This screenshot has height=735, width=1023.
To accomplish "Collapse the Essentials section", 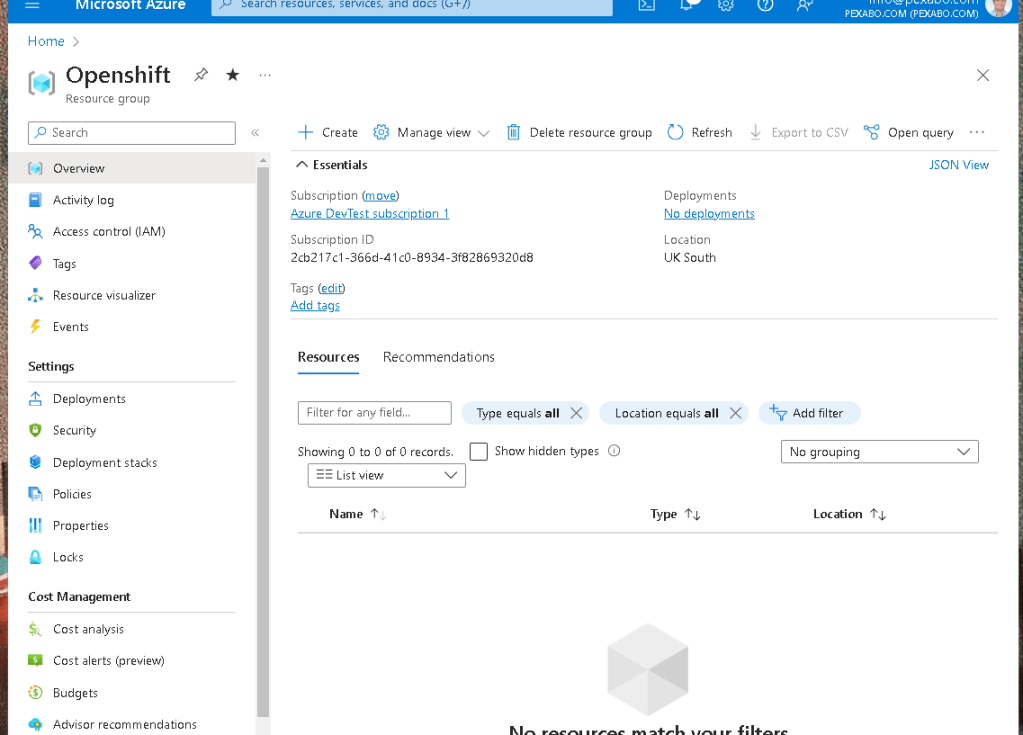I will click(x=332, y=165).
